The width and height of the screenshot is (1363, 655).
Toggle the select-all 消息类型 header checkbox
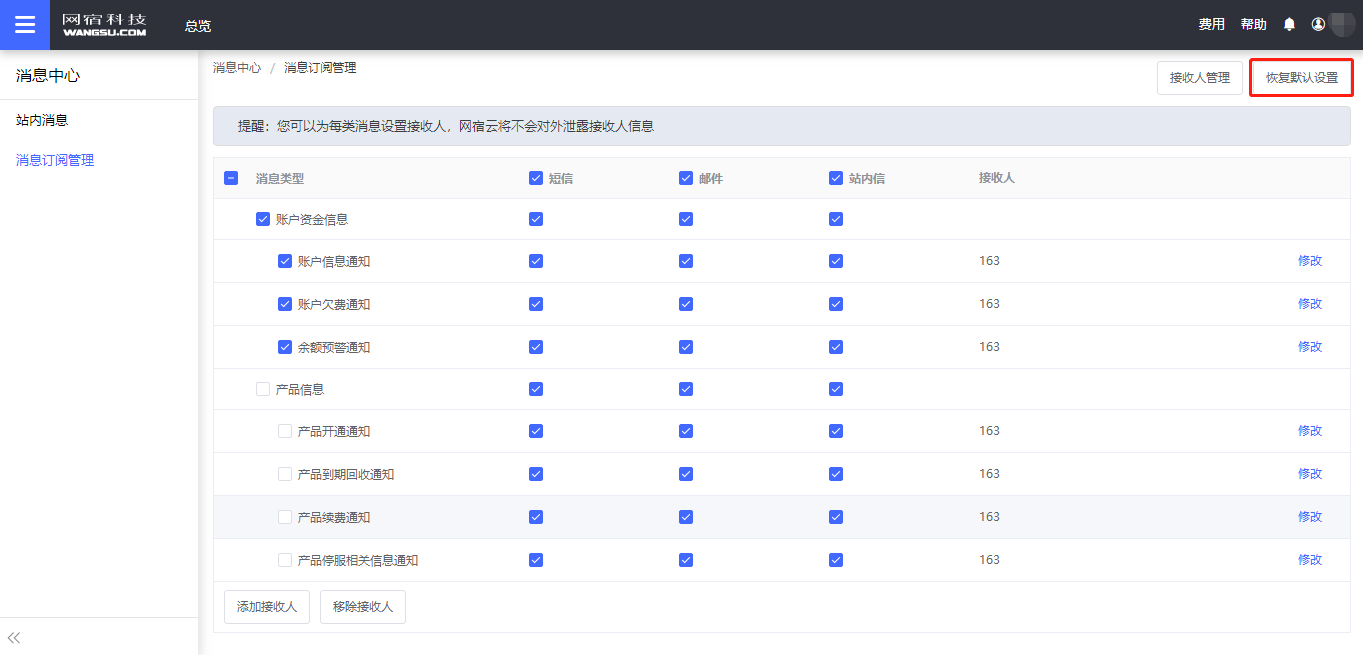231,178
